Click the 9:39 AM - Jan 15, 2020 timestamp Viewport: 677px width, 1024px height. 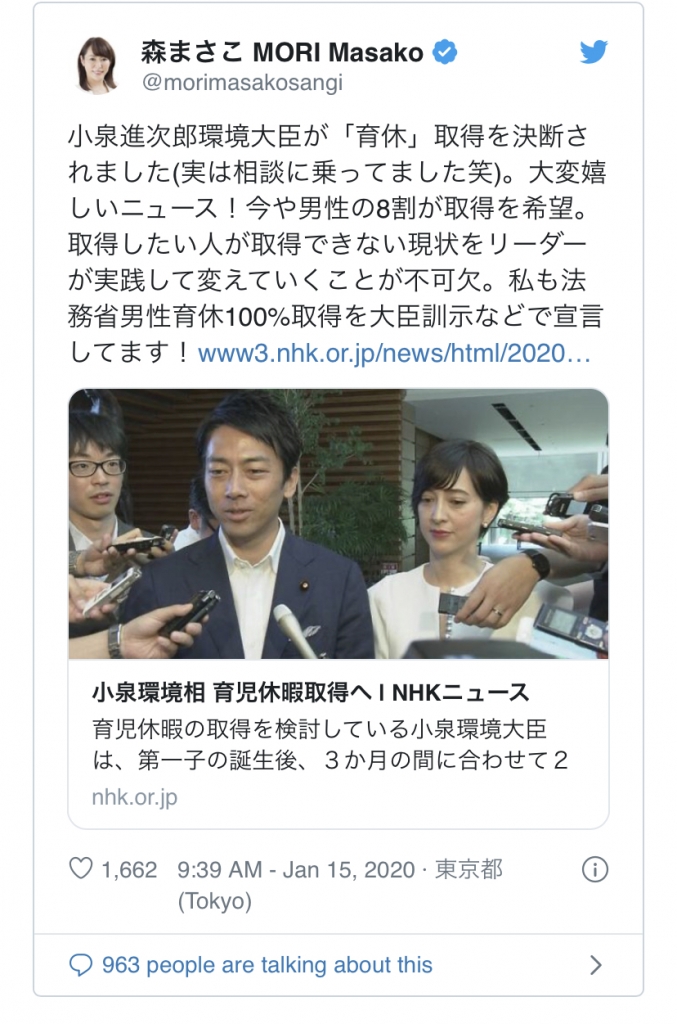tap(296, 869)
